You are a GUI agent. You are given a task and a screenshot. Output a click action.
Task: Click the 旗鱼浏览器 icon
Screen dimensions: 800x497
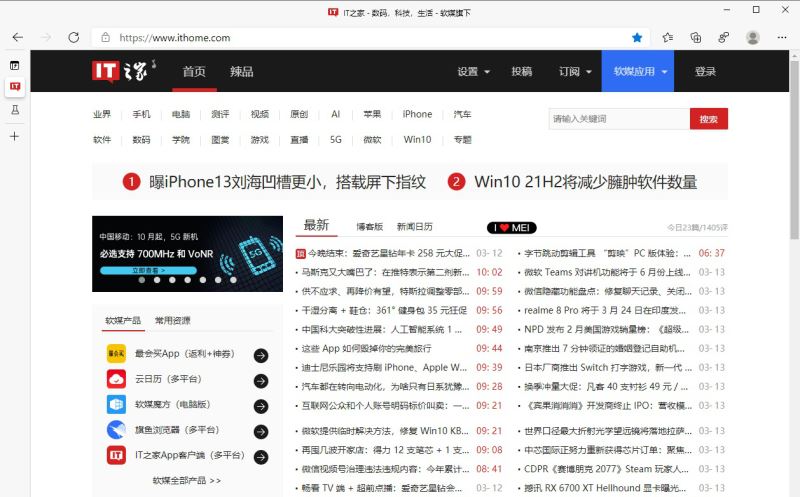[116, 430]
